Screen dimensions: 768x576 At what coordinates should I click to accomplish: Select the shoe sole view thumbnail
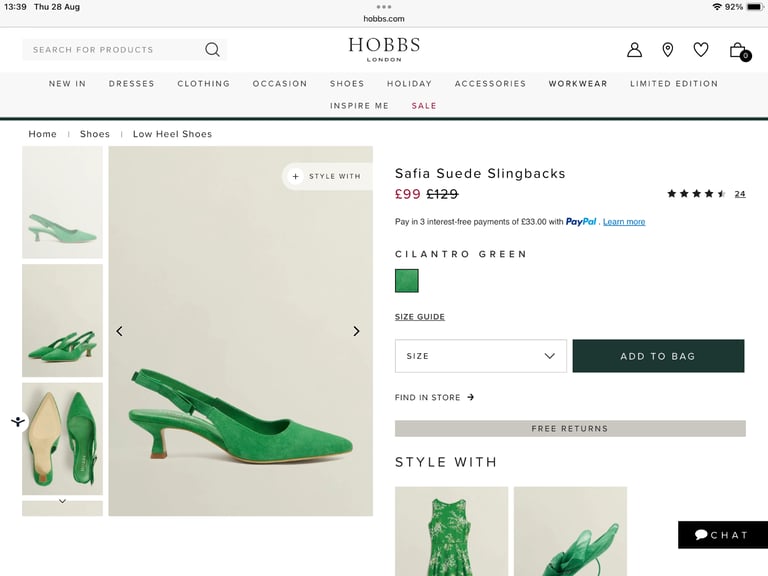(62, 439)
